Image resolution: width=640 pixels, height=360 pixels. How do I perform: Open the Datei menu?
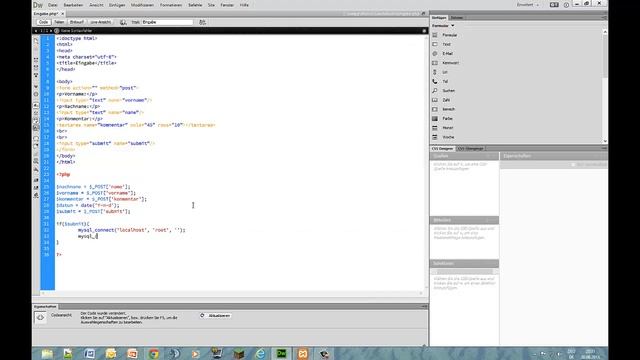[x=53, y=5]
